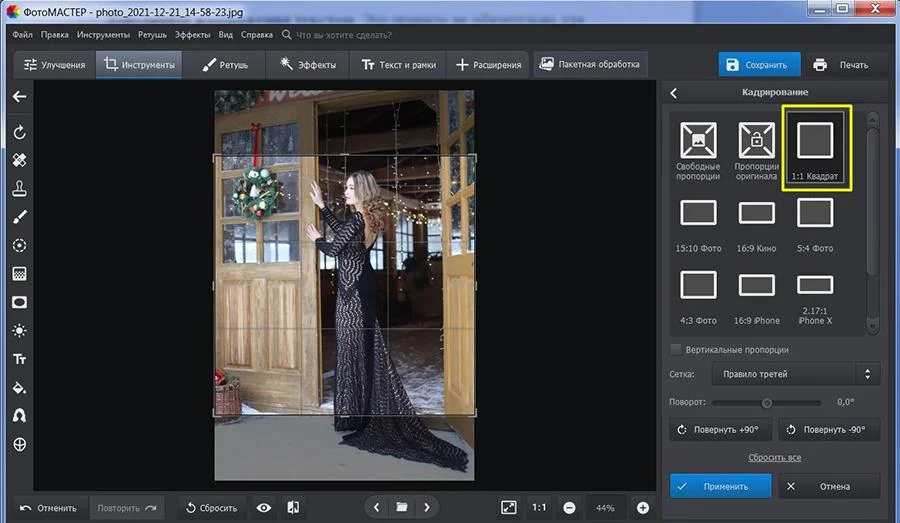Image resolution: width=900 pixels, height=523 pixels.
Task: Toggle before/after compare view icon
Action: click(x=293, y=507)
